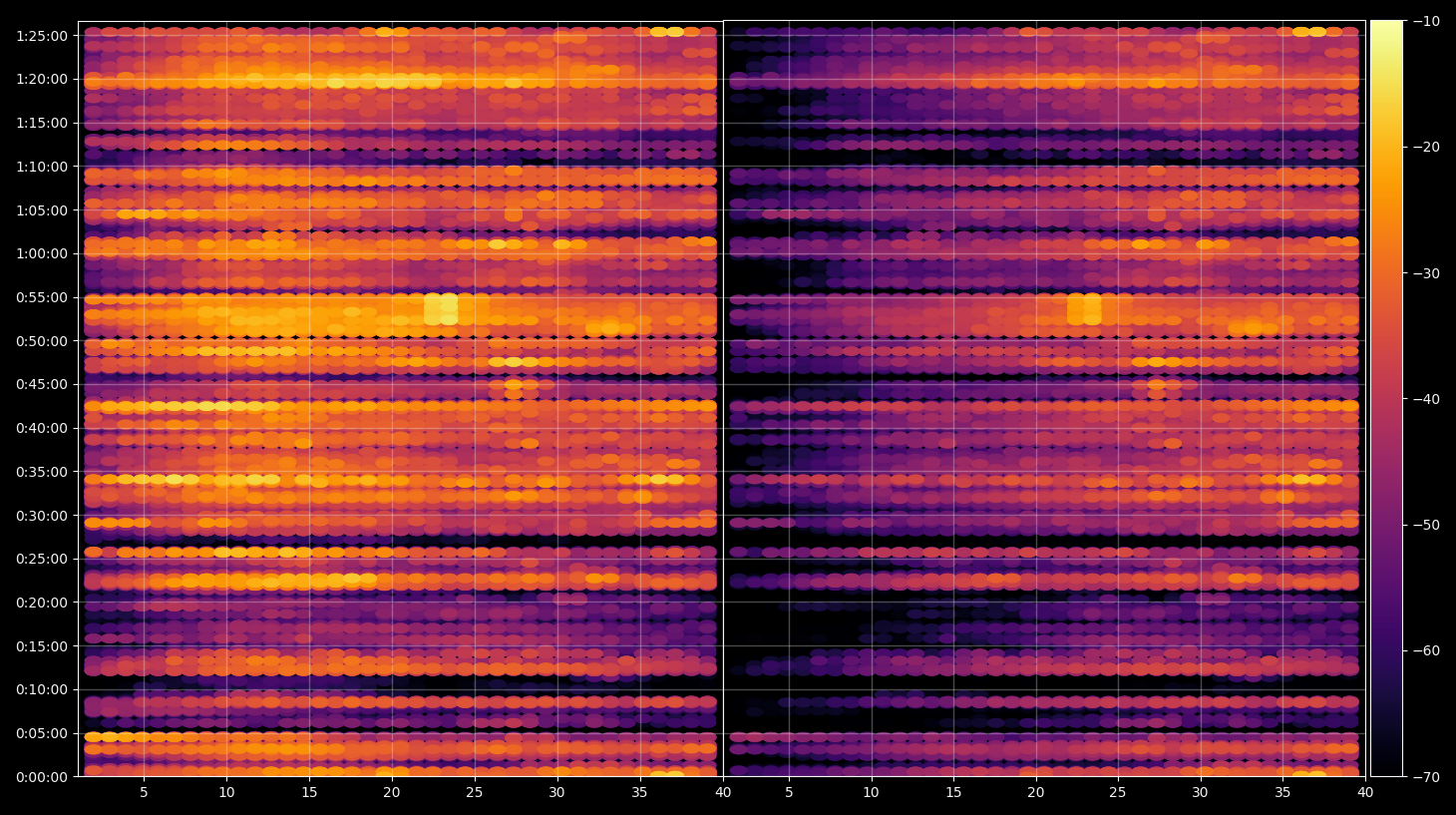Click the 0:10:00 time axis label

42,689
